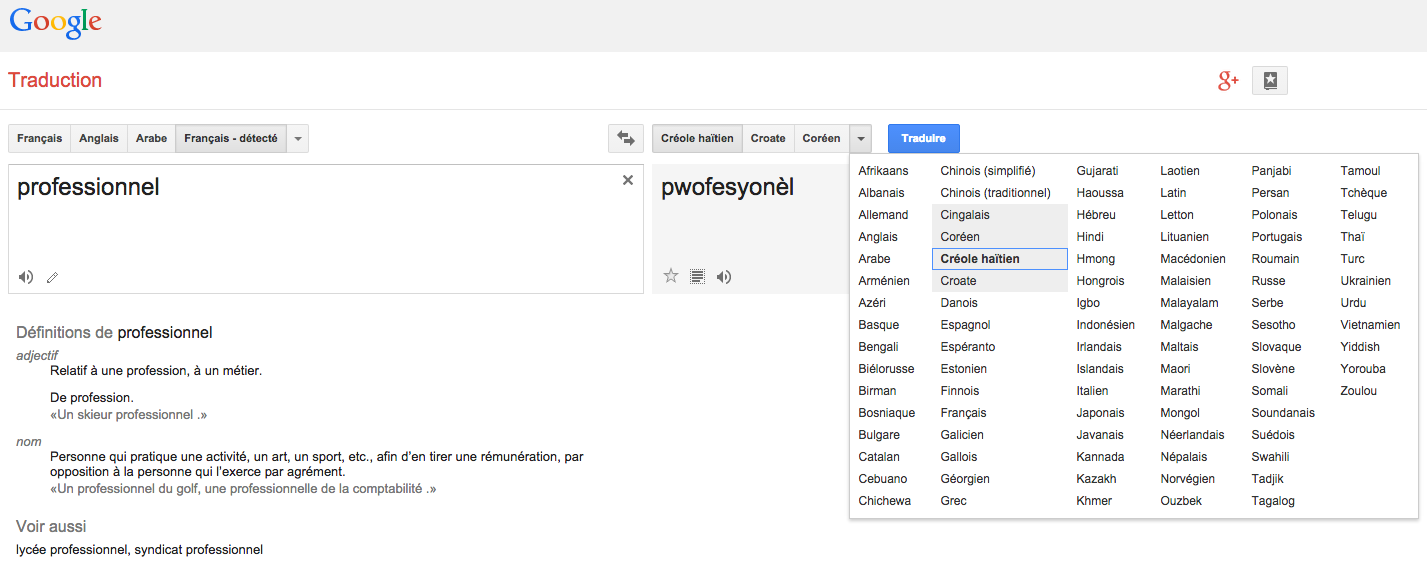Pick Afrikaans from the language list
1427x564 pixels.
coord(883,171)
